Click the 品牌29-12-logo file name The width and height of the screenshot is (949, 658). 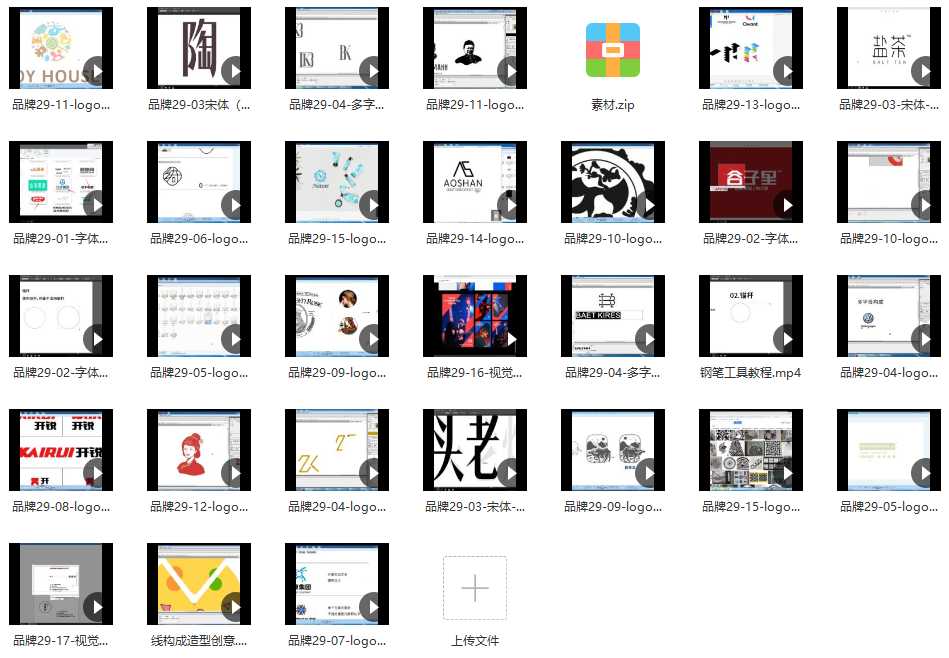[x=199, y=506]
